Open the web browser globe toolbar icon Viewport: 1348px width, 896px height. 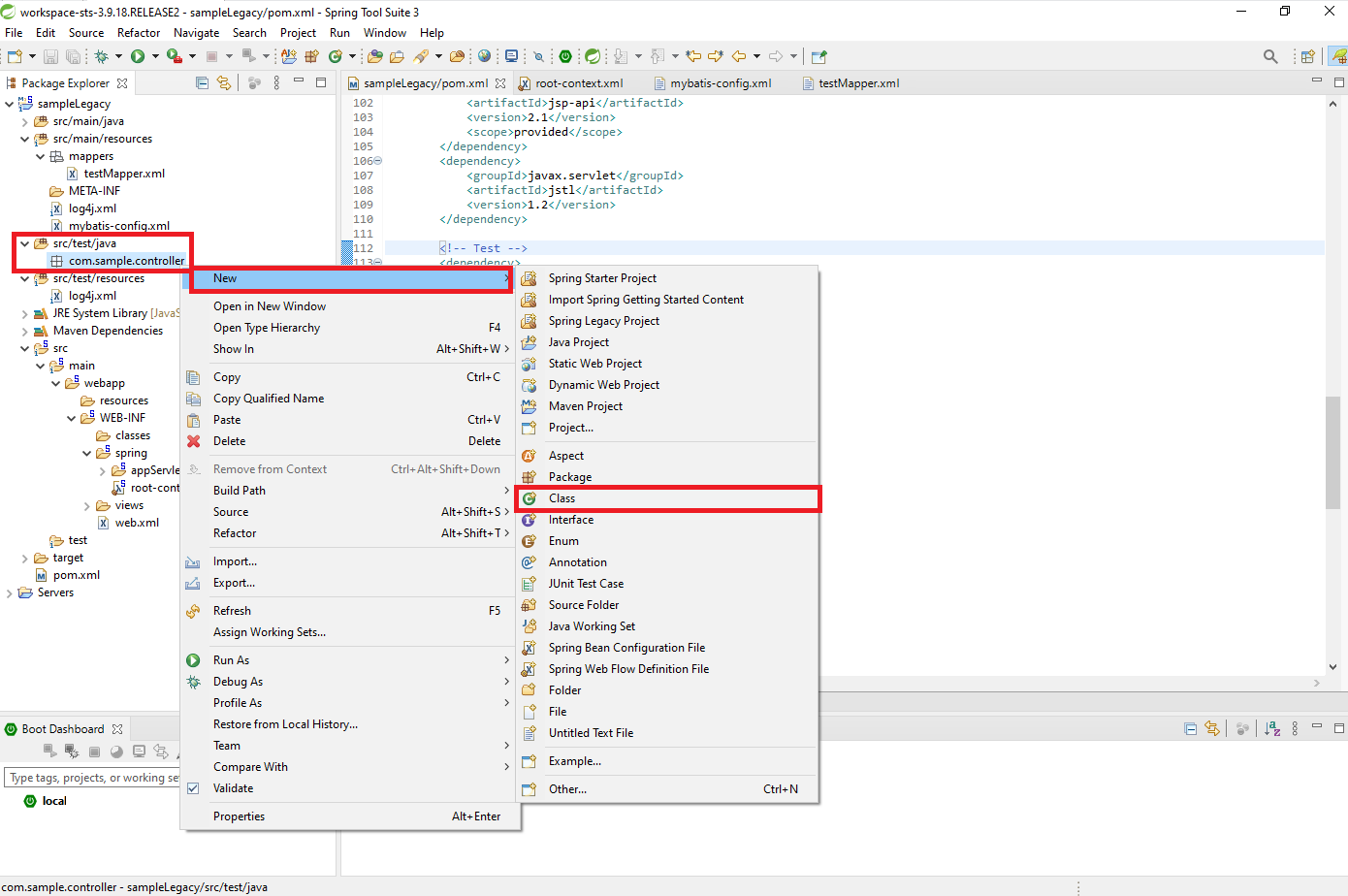[x=484, y=56]
